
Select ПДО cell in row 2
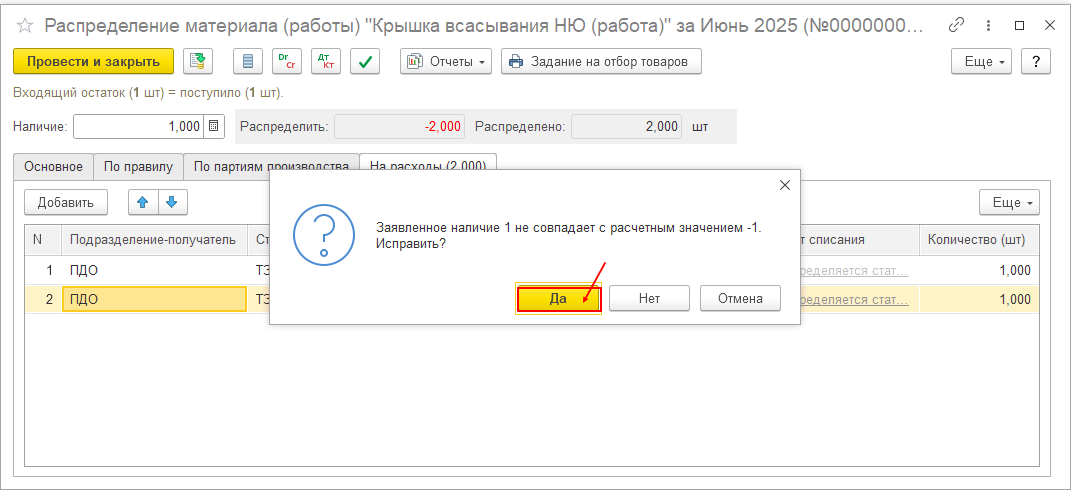pyautogui.click(x=154, y=299)
